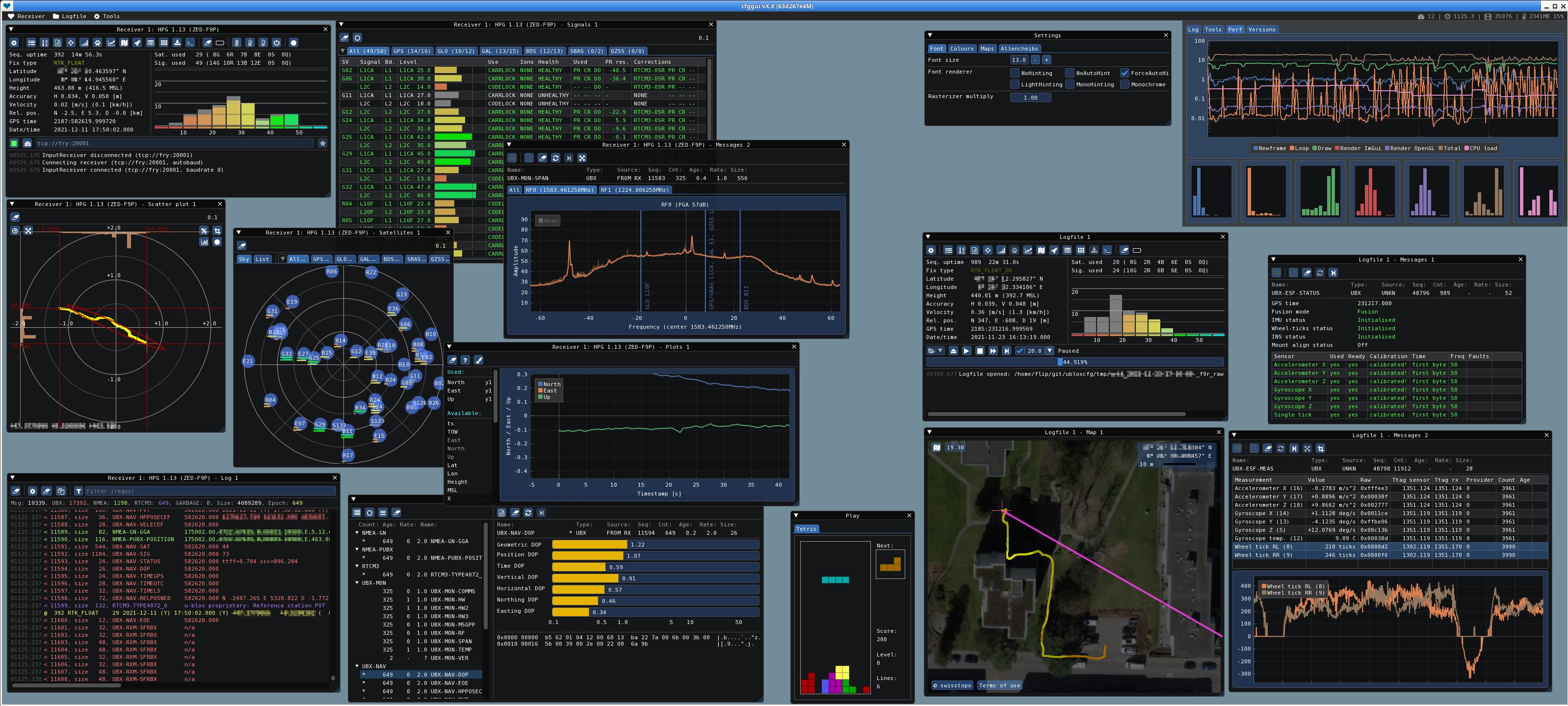Select GPS (14/16) tab in Signals 1
This screenshot has width=1568, height=706.
point(412,51)
